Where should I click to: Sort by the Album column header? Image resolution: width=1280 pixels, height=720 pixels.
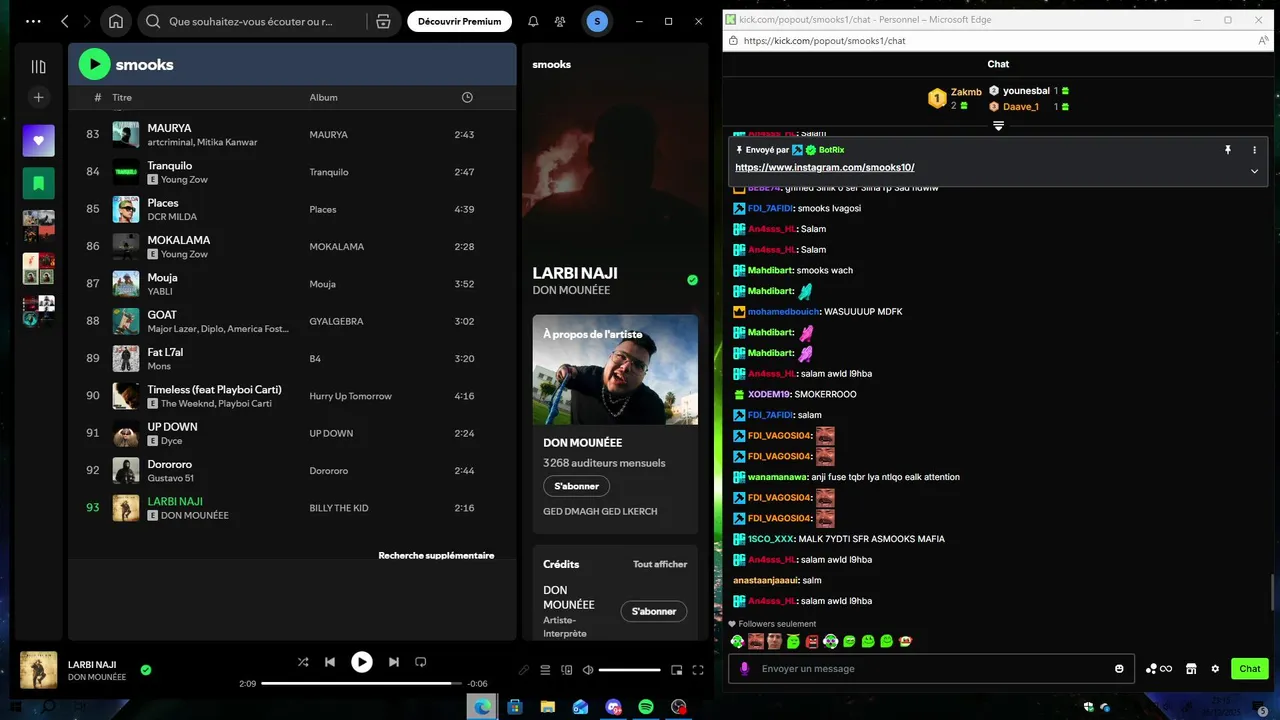click(x=323, y=97)
